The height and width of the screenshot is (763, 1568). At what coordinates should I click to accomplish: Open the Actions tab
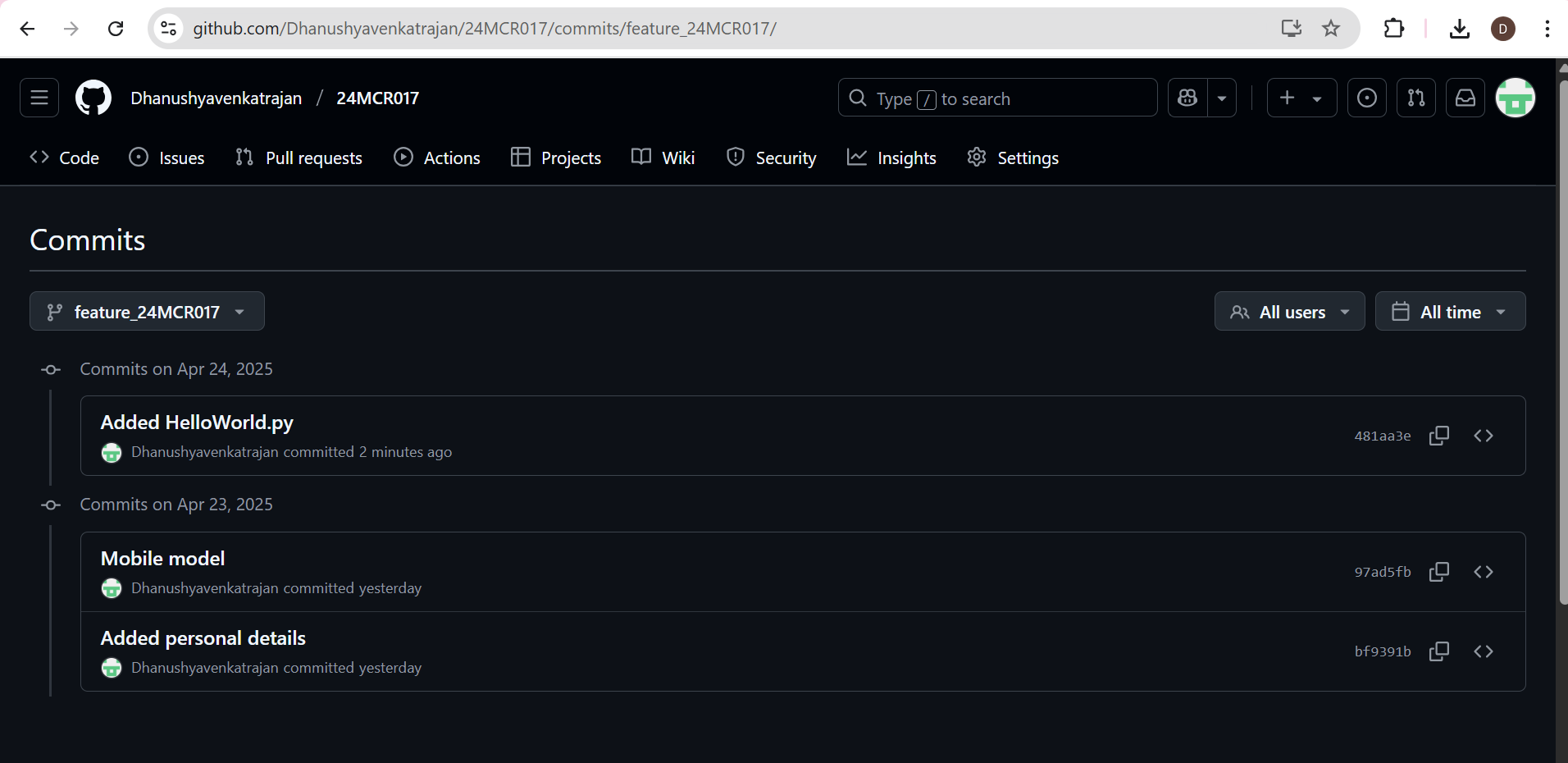(x=437, y=158)
